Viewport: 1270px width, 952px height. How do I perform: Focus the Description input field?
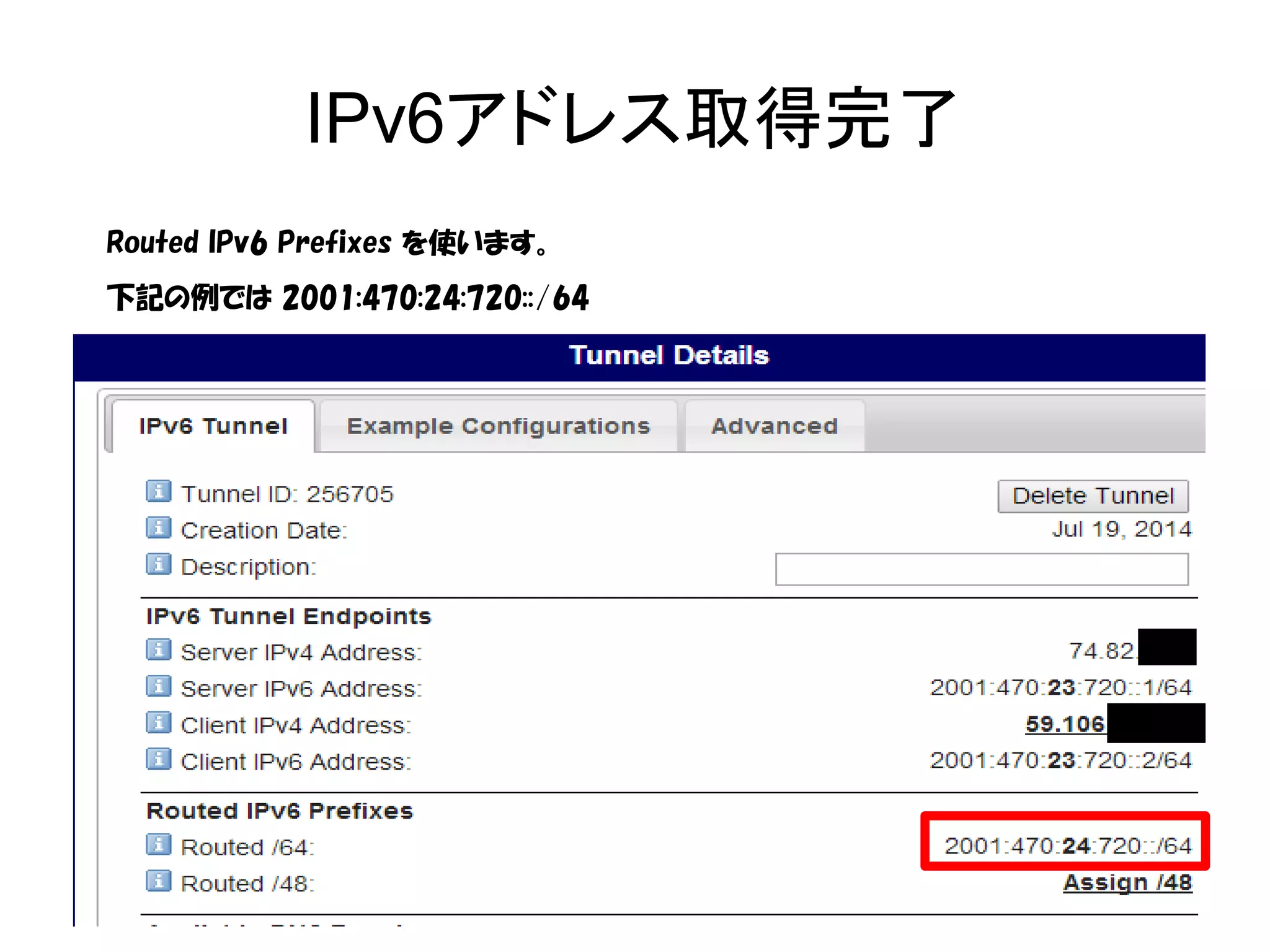click(x=982, y=569)
